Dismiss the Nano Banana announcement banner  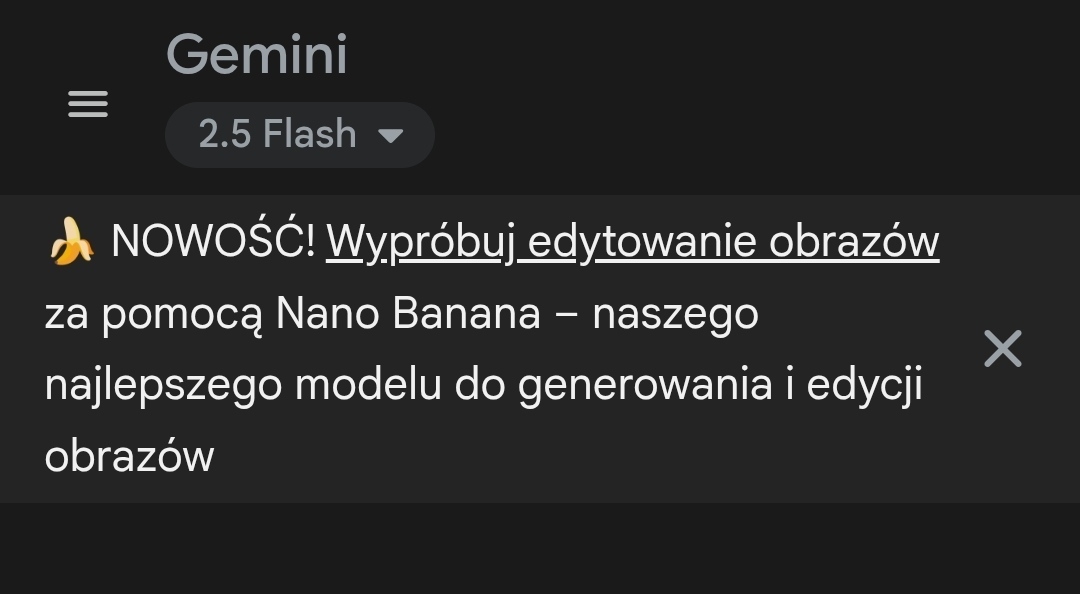point(1002,349)
